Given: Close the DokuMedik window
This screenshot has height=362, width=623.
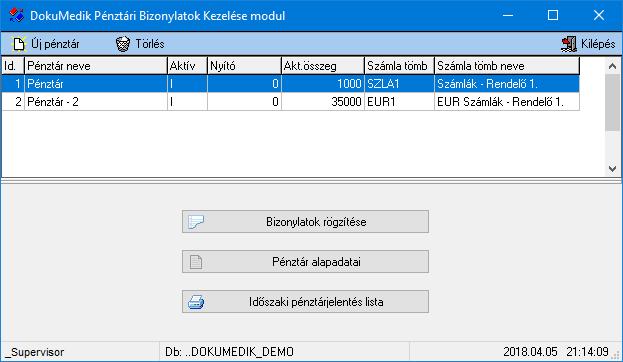Looking at the screenshot, I should point(599,15).
